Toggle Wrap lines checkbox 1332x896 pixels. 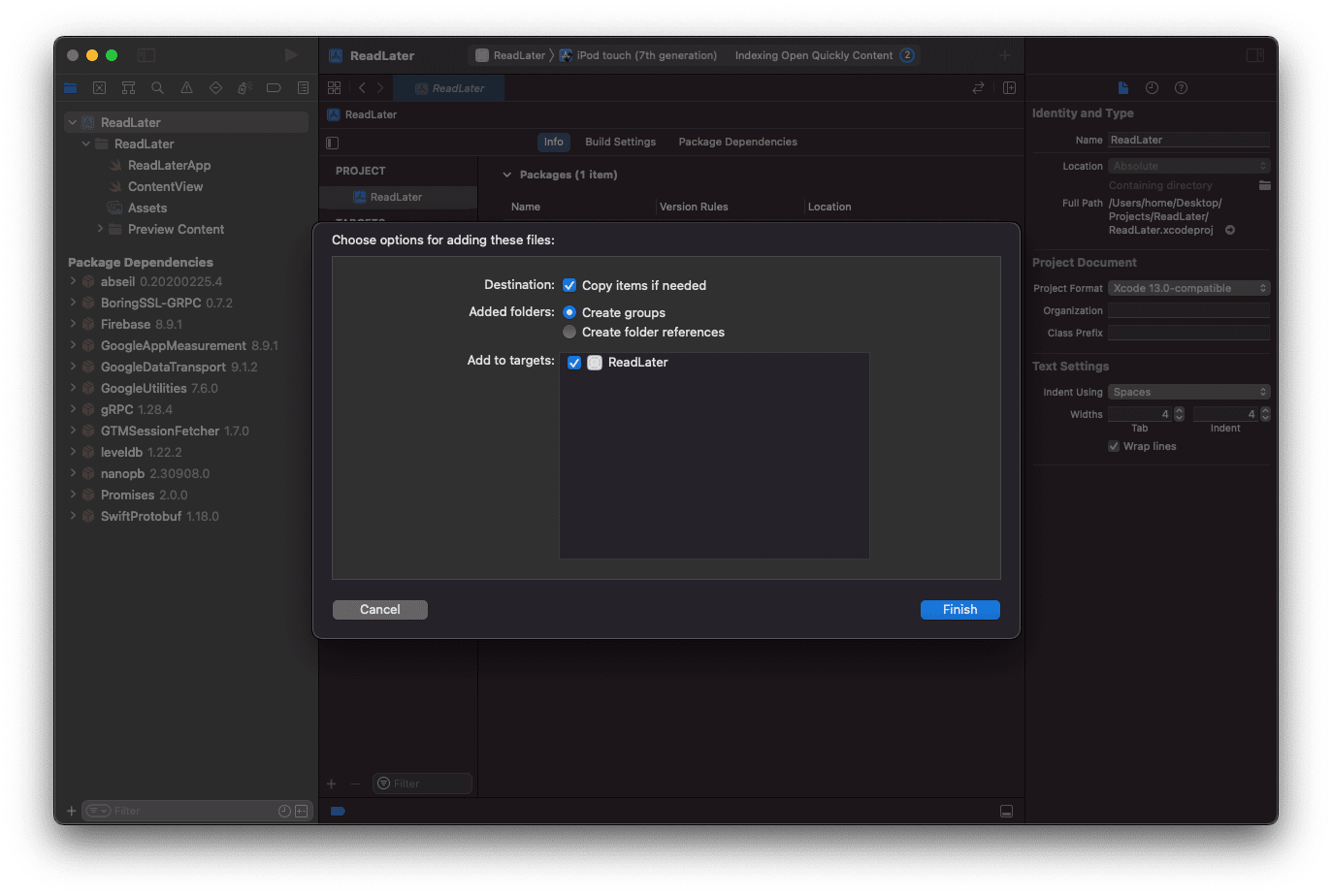point(1114,446)
